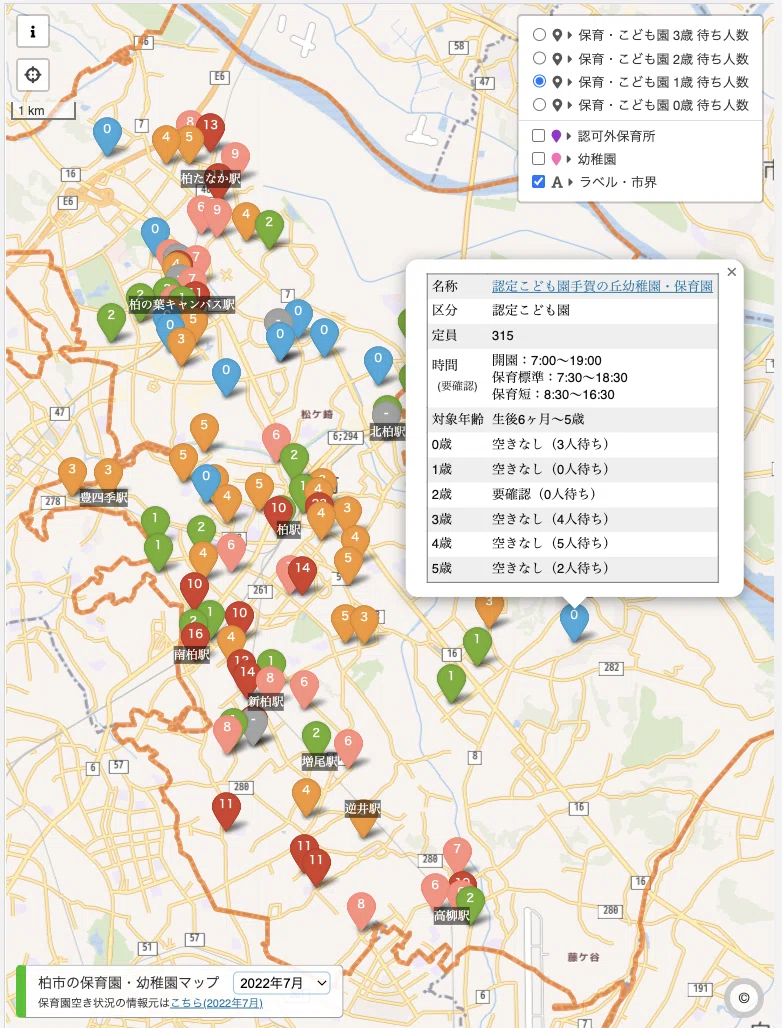Click the orange 4 marker below 増尾駅
Viewport: 782px width, 1028px height.
pyautogui.click(x=305, y=795)
